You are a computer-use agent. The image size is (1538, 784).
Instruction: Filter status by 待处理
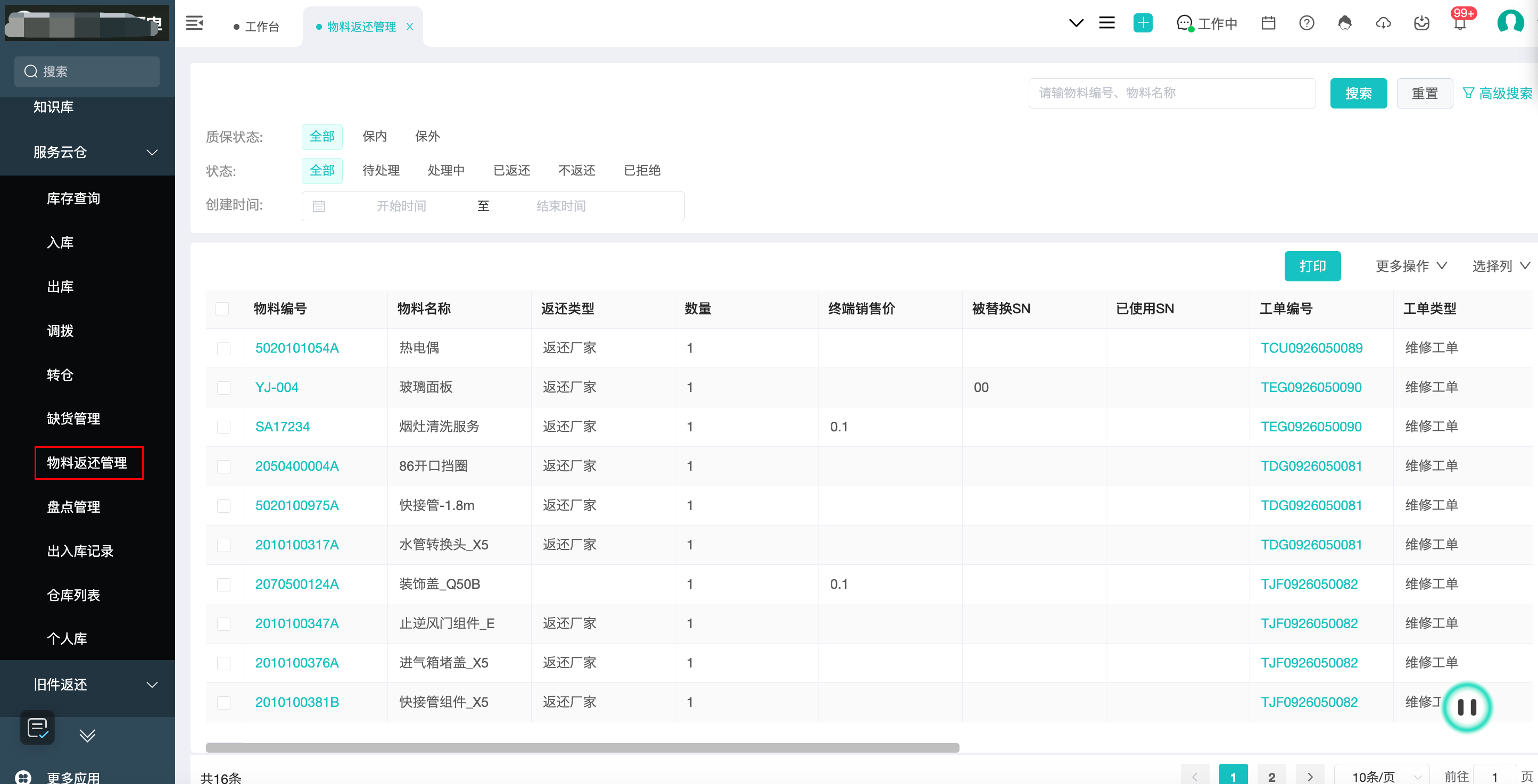381,171
